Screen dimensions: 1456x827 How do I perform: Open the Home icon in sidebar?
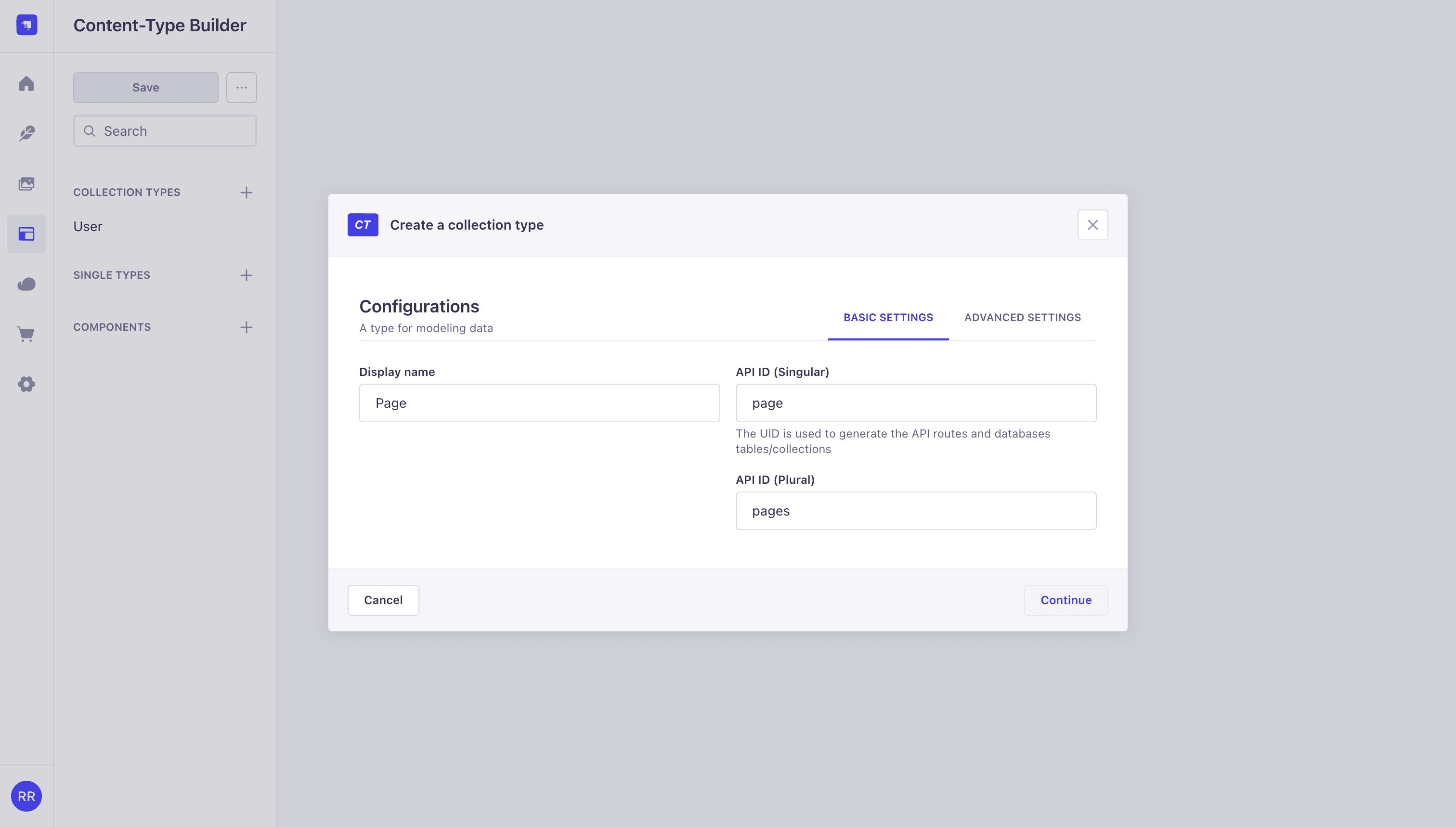pos(26,84)
